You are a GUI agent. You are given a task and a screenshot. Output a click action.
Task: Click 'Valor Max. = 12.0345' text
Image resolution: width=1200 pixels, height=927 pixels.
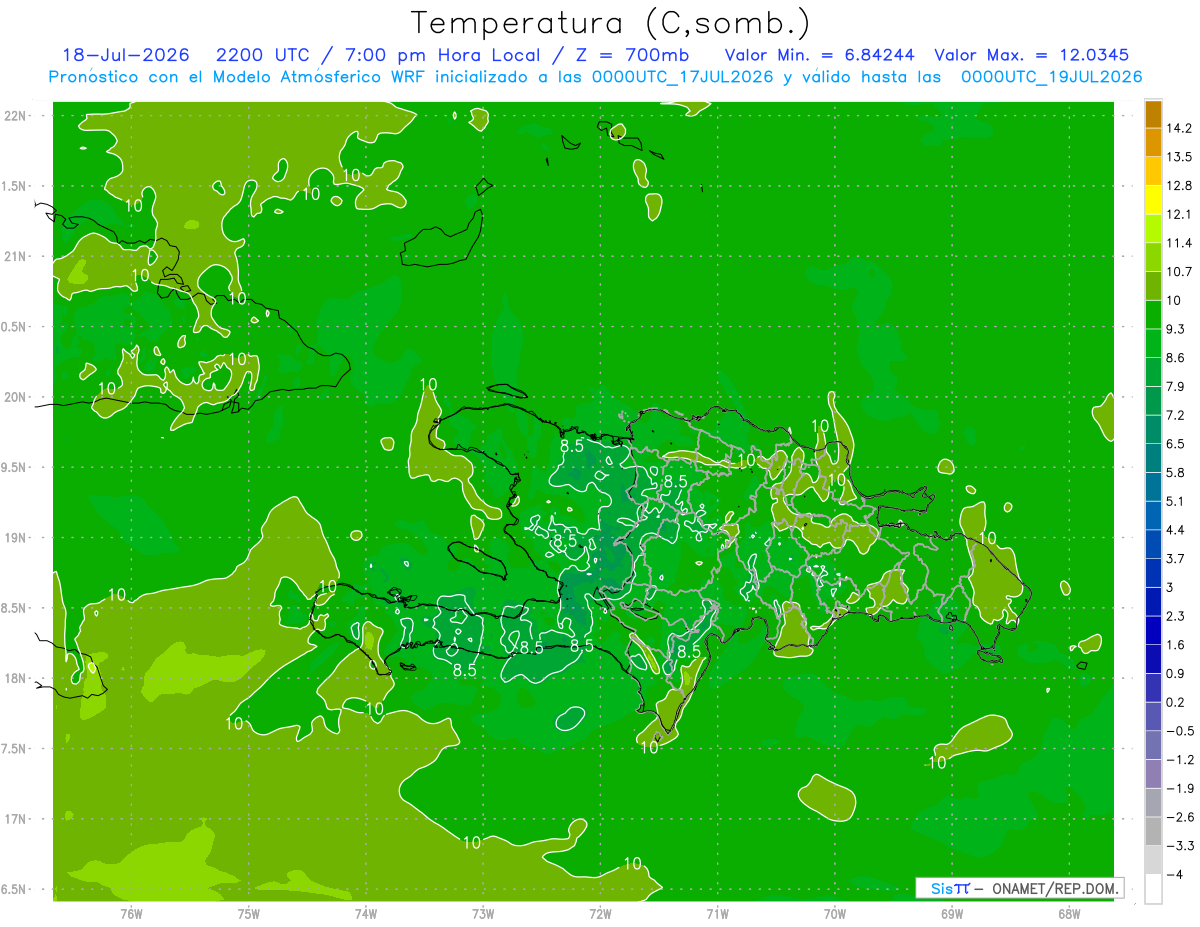point(1033,55)
